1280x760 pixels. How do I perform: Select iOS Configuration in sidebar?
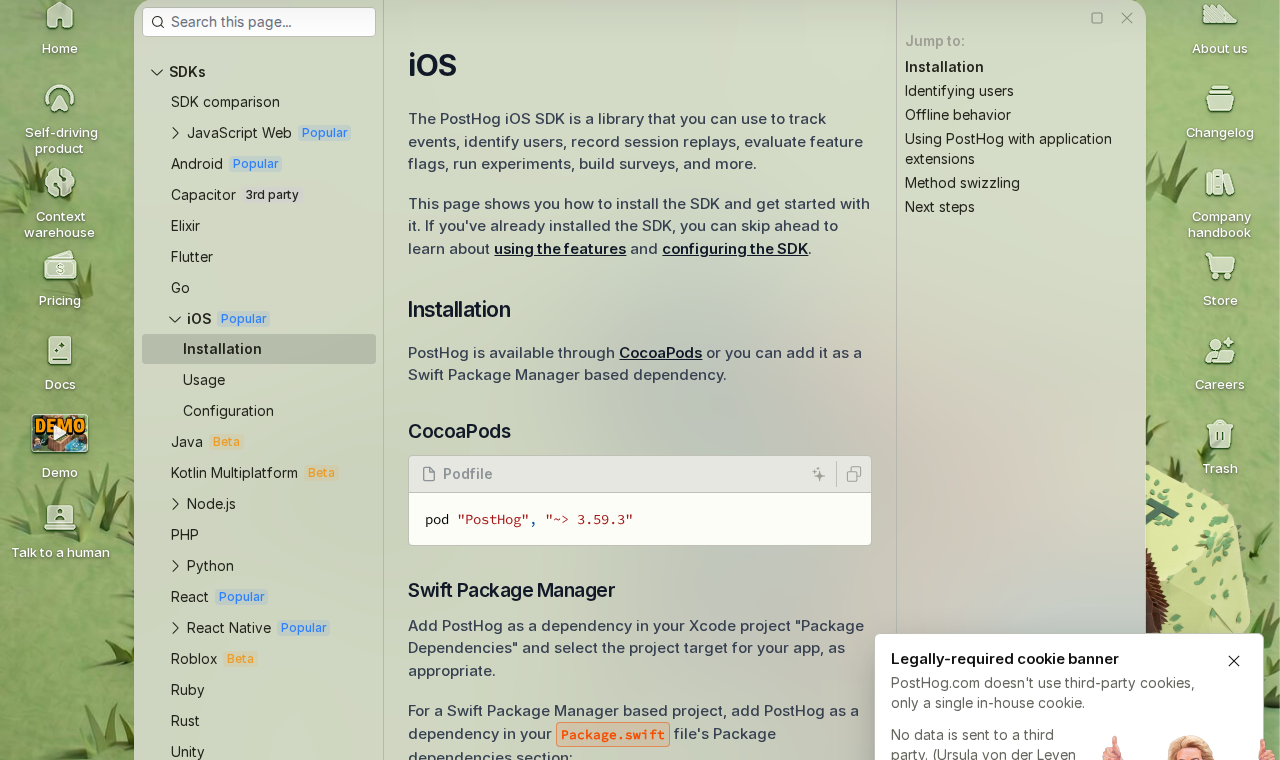click(228, 411)
